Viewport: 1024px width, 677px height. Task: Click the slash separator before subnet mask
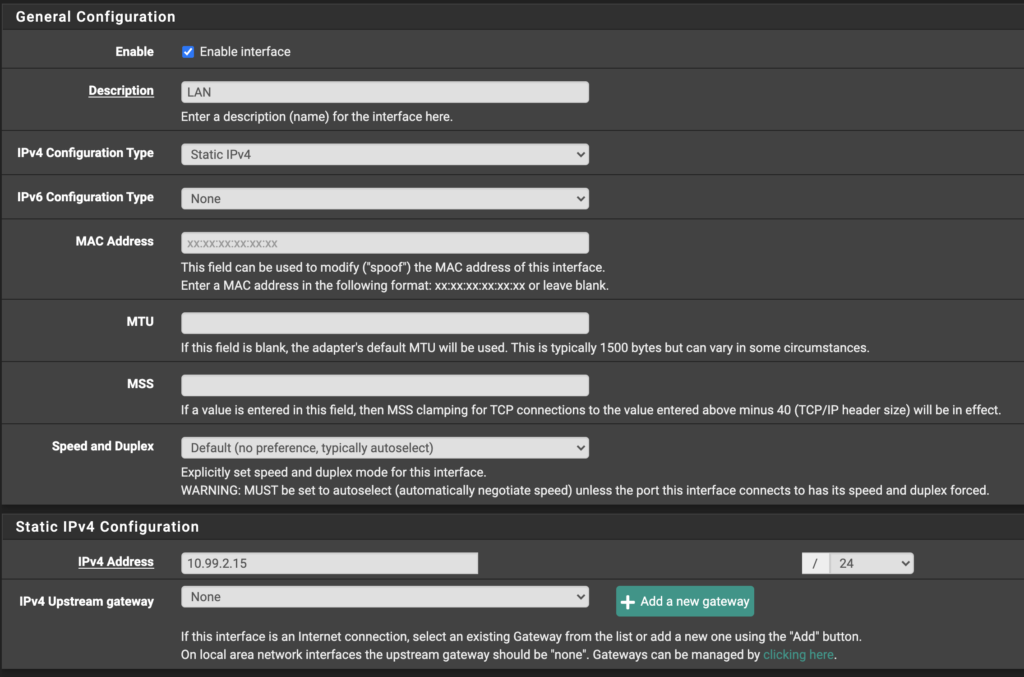[815, 563]
